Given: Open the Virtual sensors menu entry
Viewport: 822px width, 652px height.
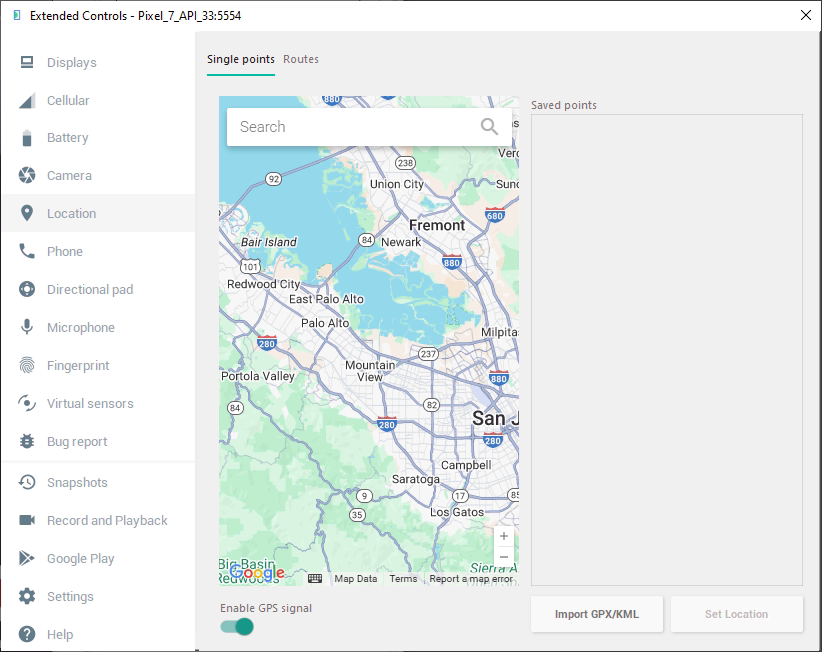Looking at the screenshot, I should click(98, 403).
